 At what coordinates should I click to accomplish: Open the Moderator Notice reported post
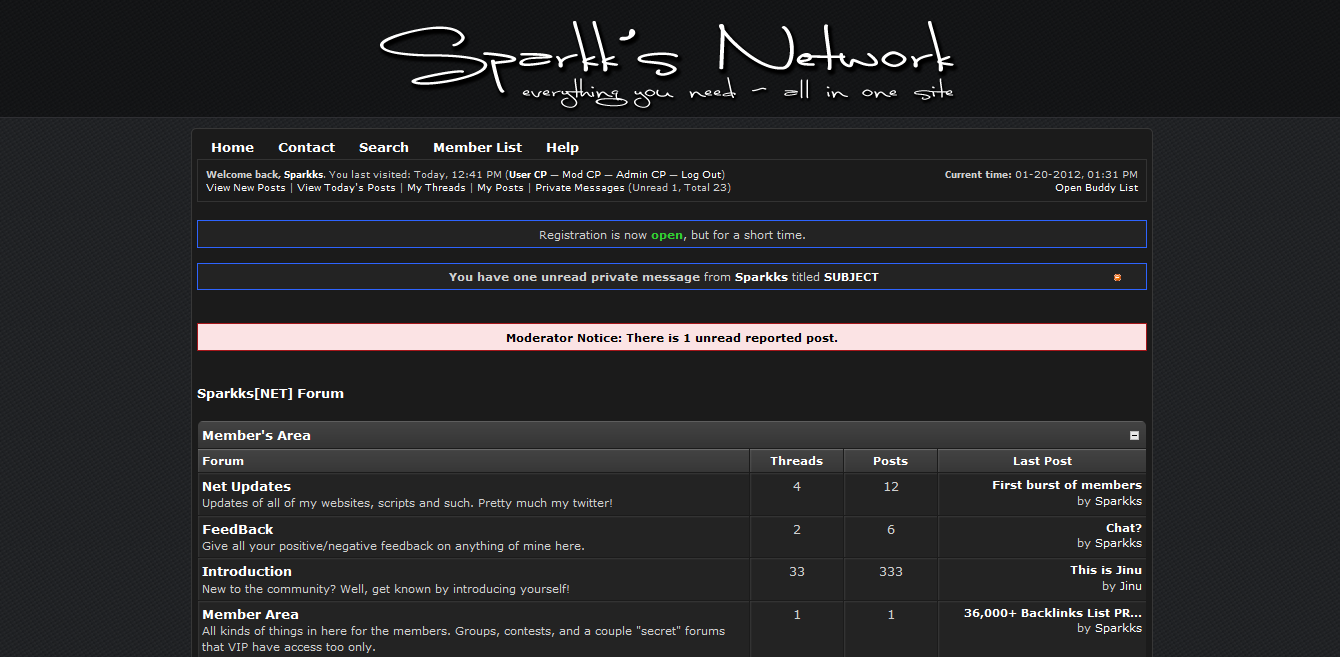(x=671, y=338)
